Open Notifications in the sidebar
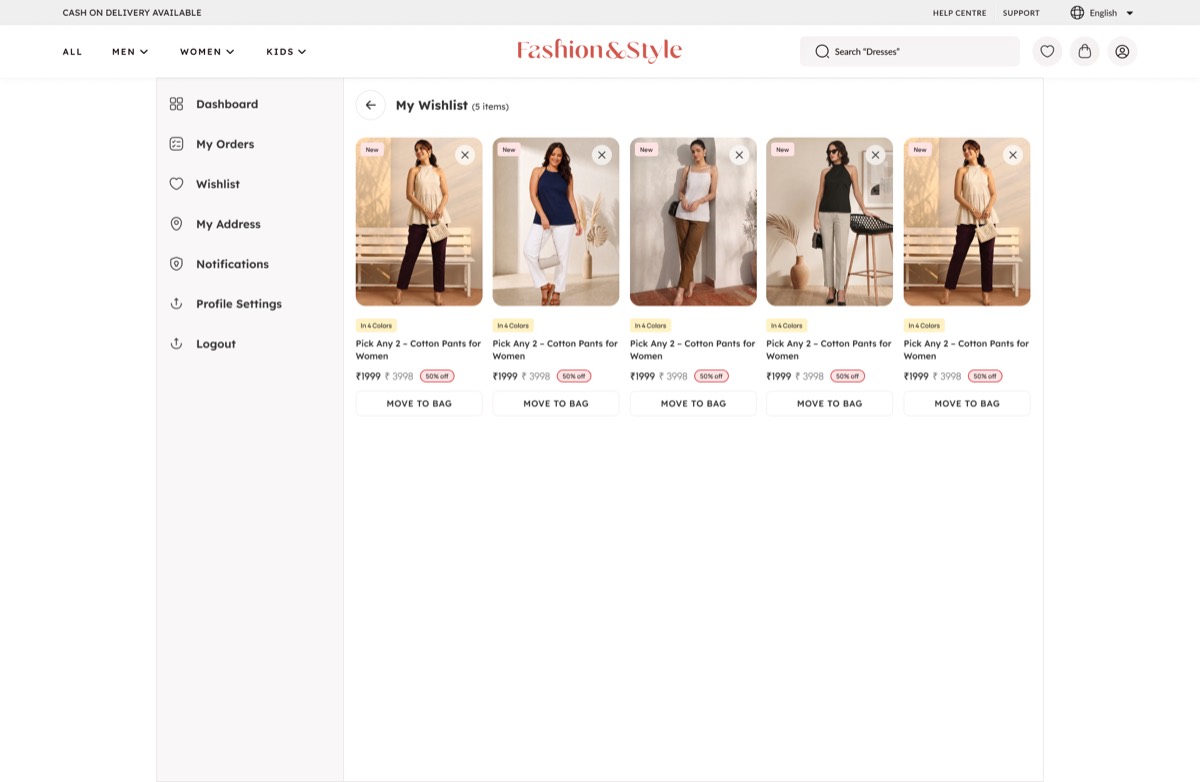Image resolution: width=1200 pixels, height=782 pixels. (232, 264)
